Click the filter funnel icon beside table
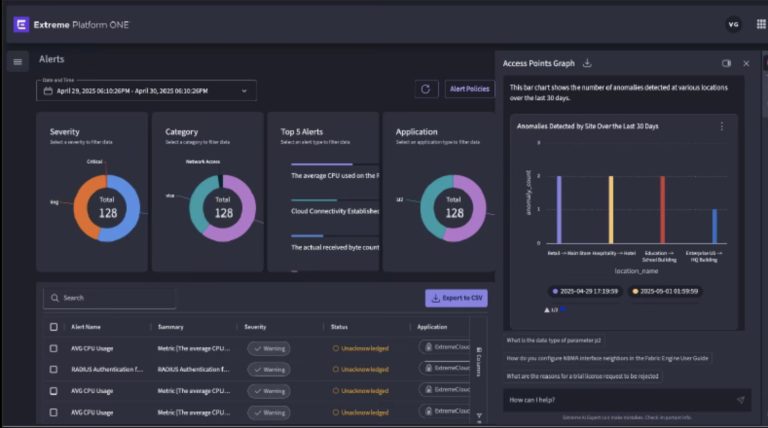This screenshot has width=768, height=428. point(479,416)
